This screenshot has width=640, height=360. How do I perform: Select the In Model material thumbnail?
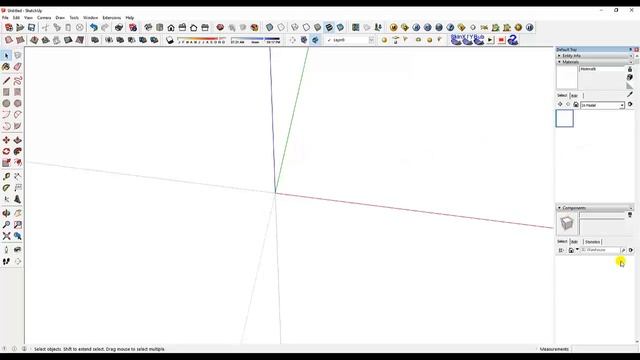tap(564, 119)
